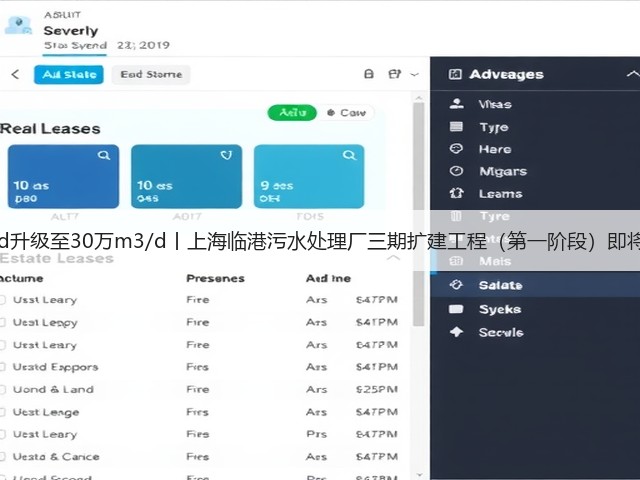Collapse the Estate Leases section

(393, 258)
